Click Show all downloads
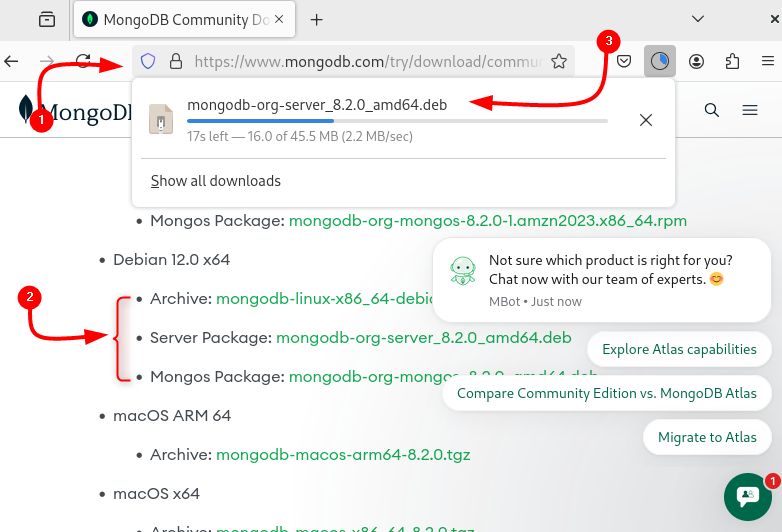 216,181
